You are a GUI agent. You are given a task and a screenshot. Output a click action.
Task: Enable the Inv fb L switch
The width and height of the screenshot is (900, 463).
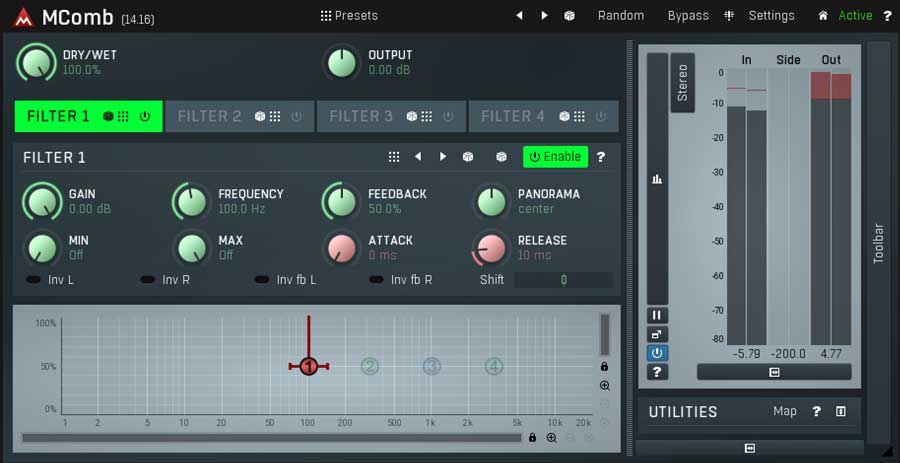(x=262, y=280)
